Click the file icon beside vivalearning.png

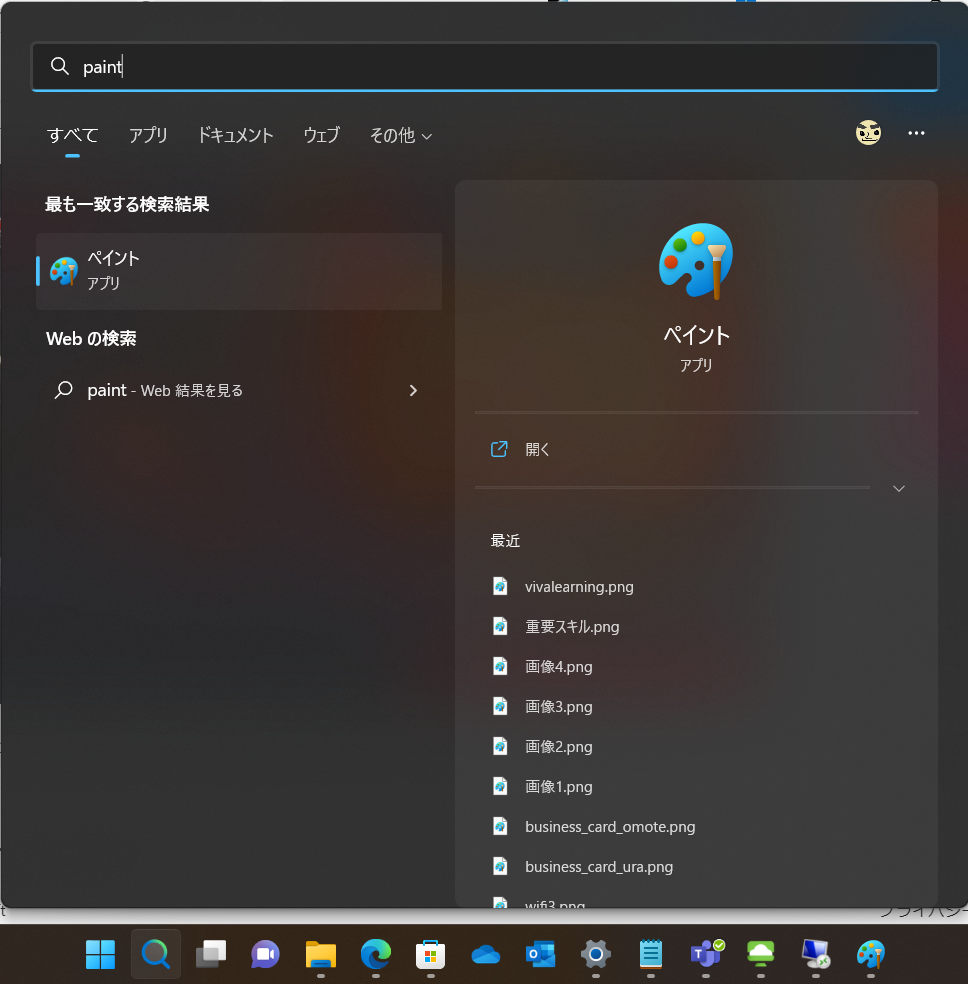click(x=500, y=586)
